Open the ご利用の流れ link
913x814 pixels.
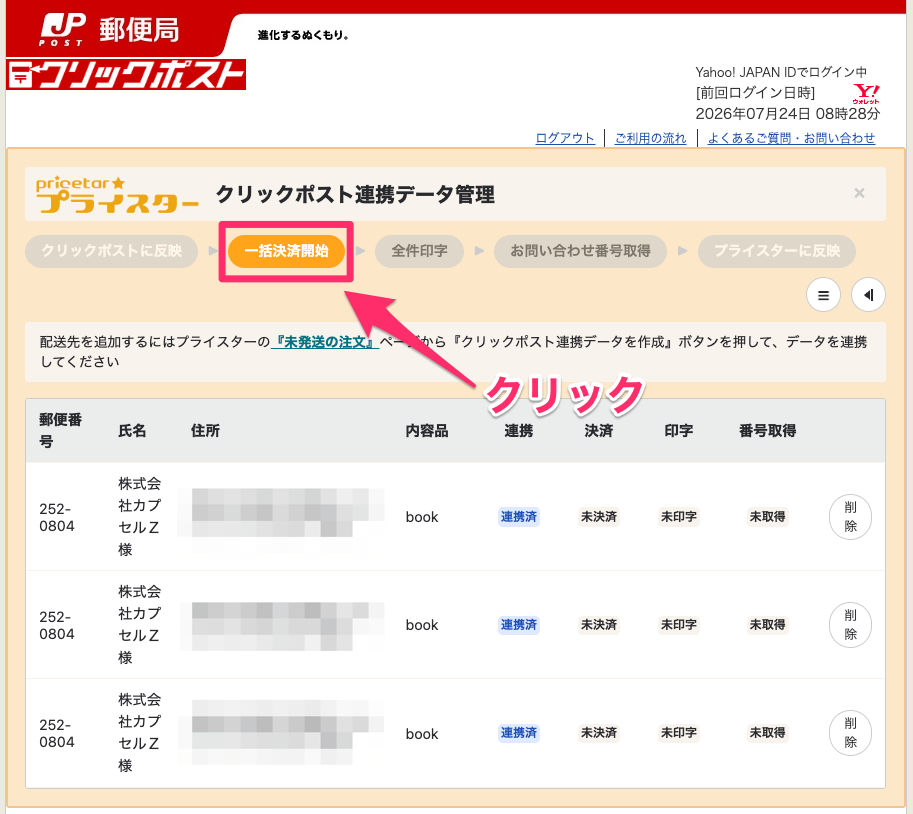pos(650,139)
